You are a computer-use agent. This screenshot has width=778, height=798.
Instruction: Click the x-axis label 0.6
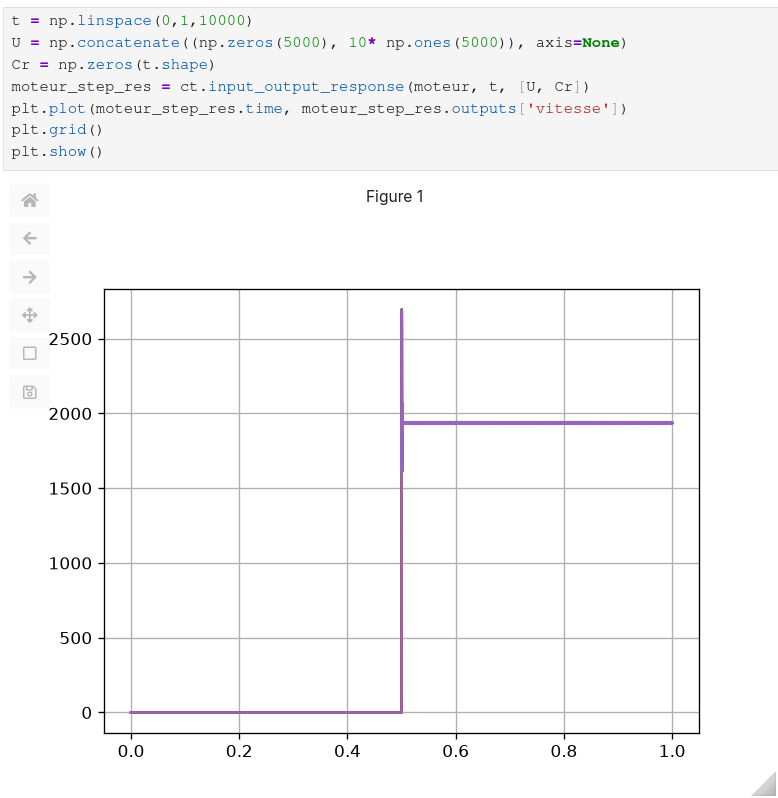456,752
